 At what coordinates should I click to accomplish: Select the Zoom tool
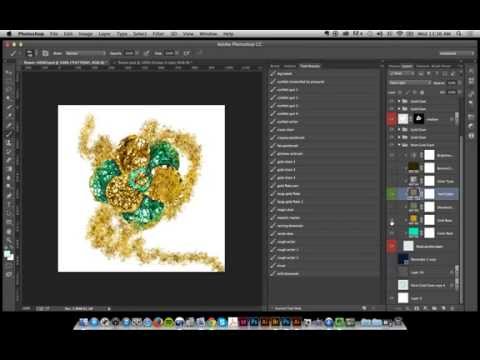click(9, 240)
